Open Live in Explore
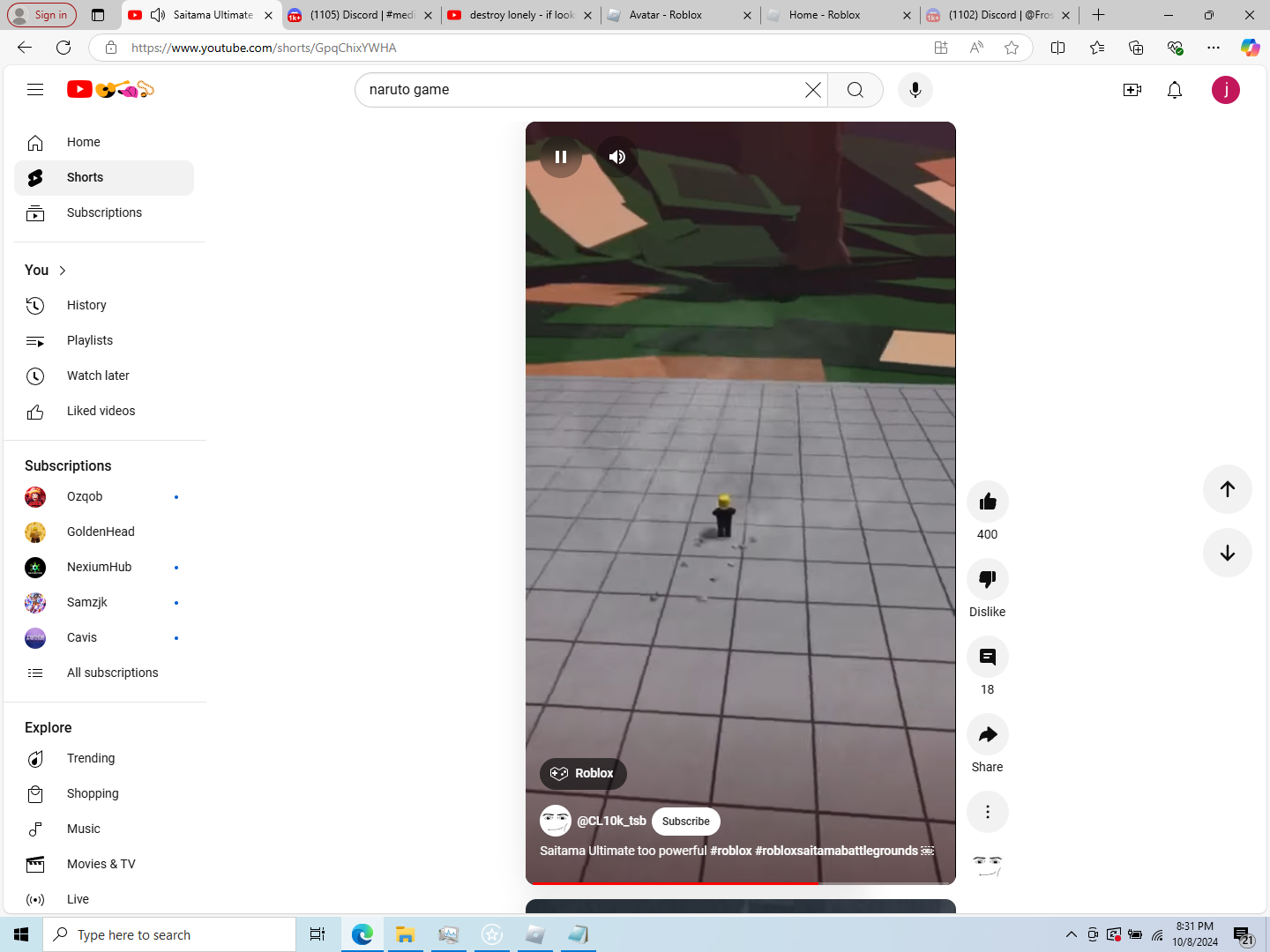 [x=104, y=899]
